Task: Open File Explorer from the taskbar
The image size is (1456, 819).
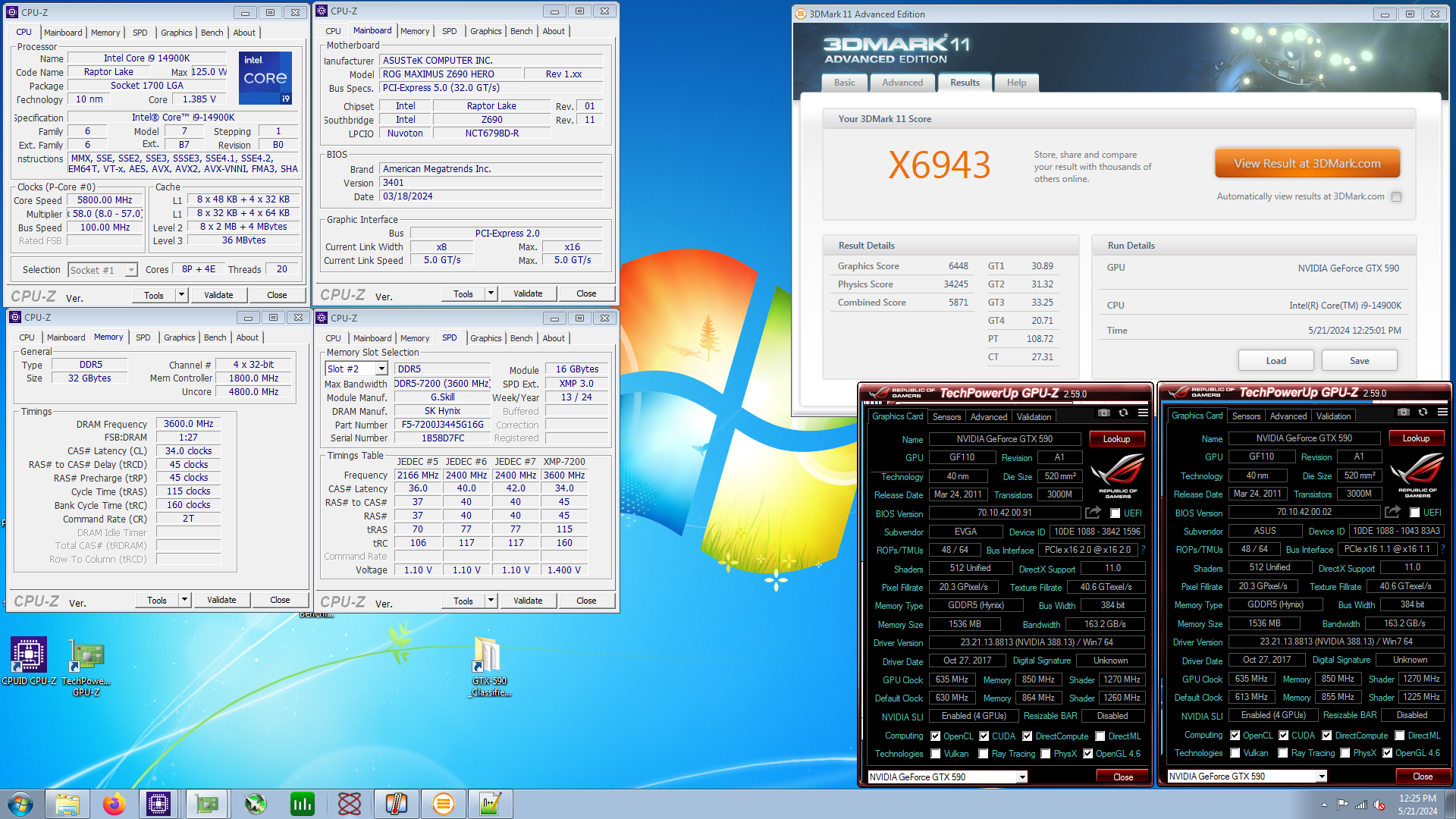Action: (x=67, y=804)
